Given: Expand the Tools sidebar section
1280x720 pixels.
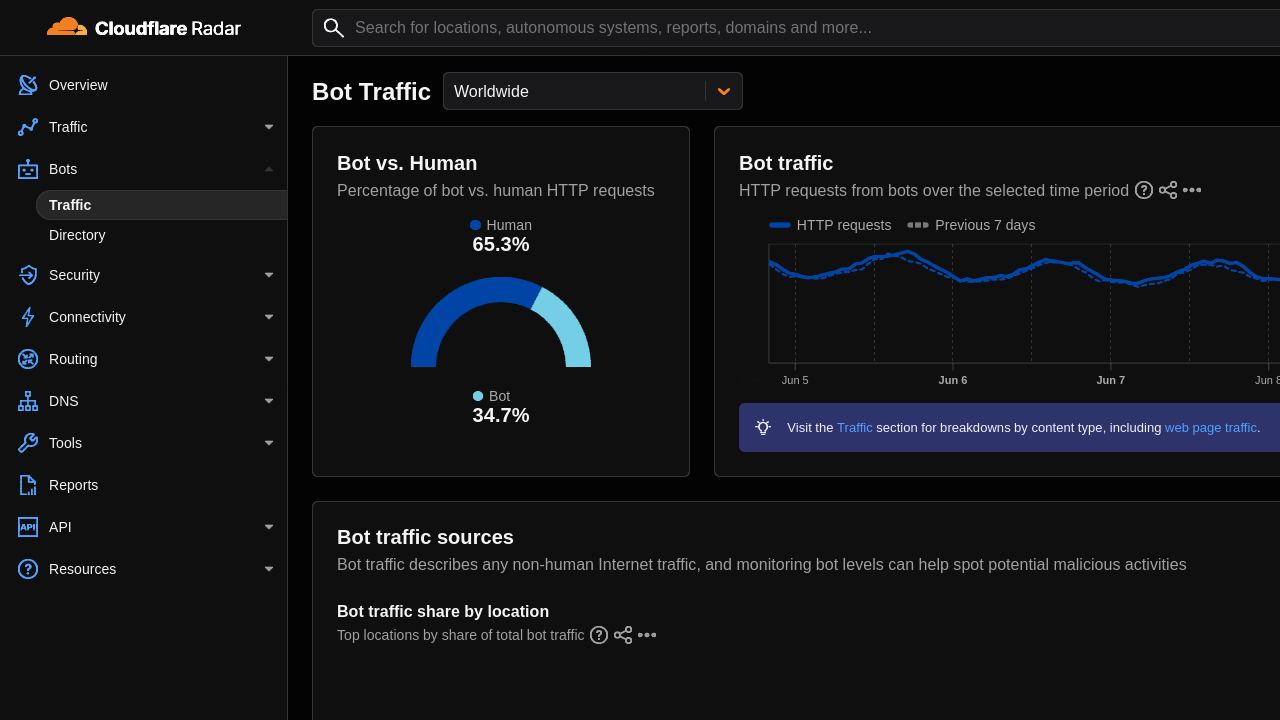Looking at the screenshot, I should tap(269, 443).
